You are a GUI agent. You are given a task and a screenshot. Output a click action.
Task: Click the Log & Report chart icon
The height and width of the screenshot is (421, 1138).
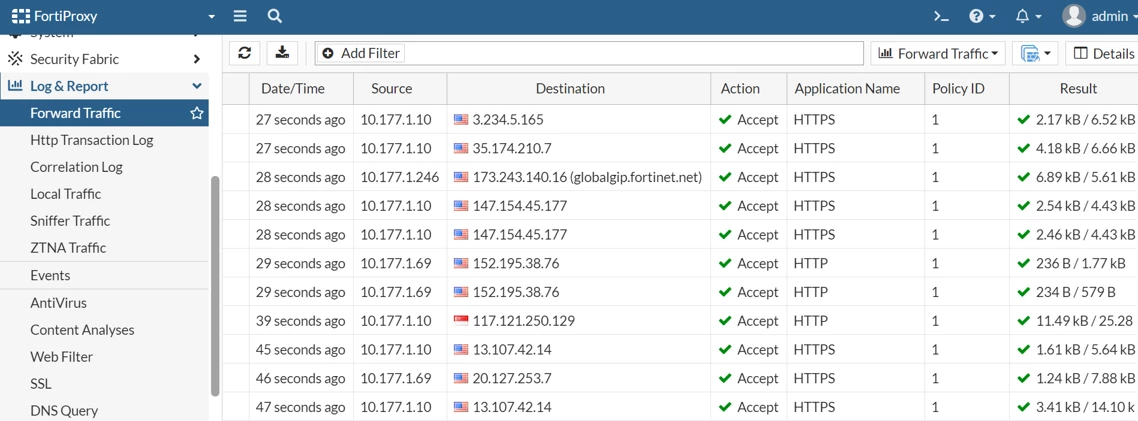pyautogui.click(x=15, y=86)
